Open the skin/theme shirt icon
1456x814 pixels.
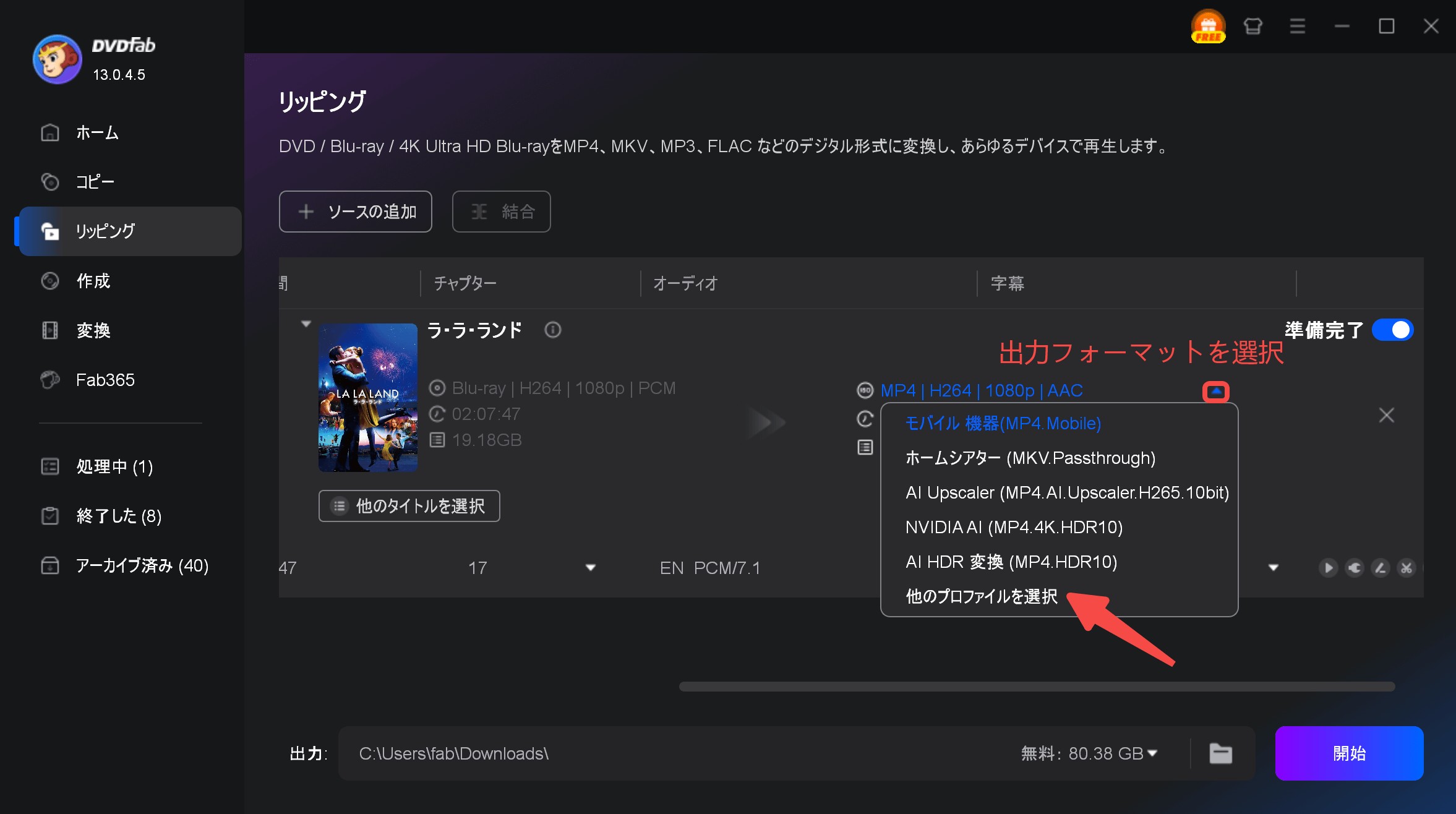click(x=1253, y=26)
